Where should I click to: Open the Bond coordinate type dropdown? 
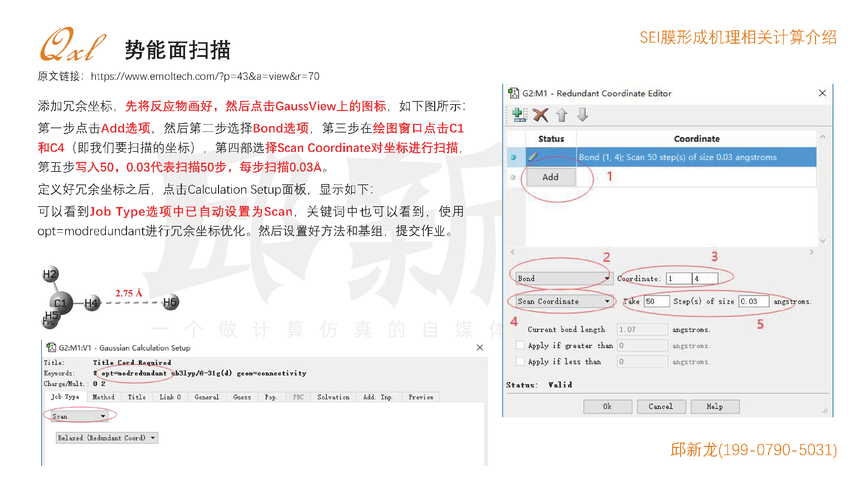coord(562,278)
